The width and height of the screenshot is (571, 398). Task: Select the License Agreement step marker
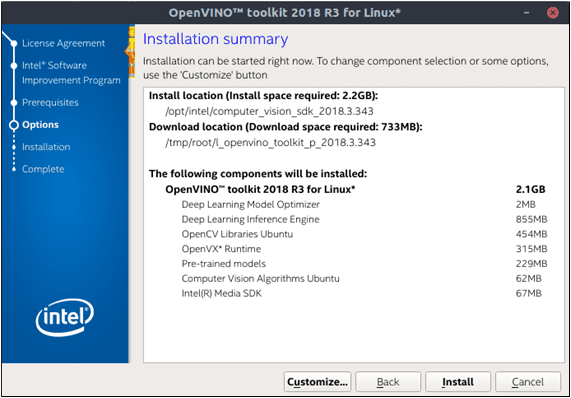tap(14, 43)
